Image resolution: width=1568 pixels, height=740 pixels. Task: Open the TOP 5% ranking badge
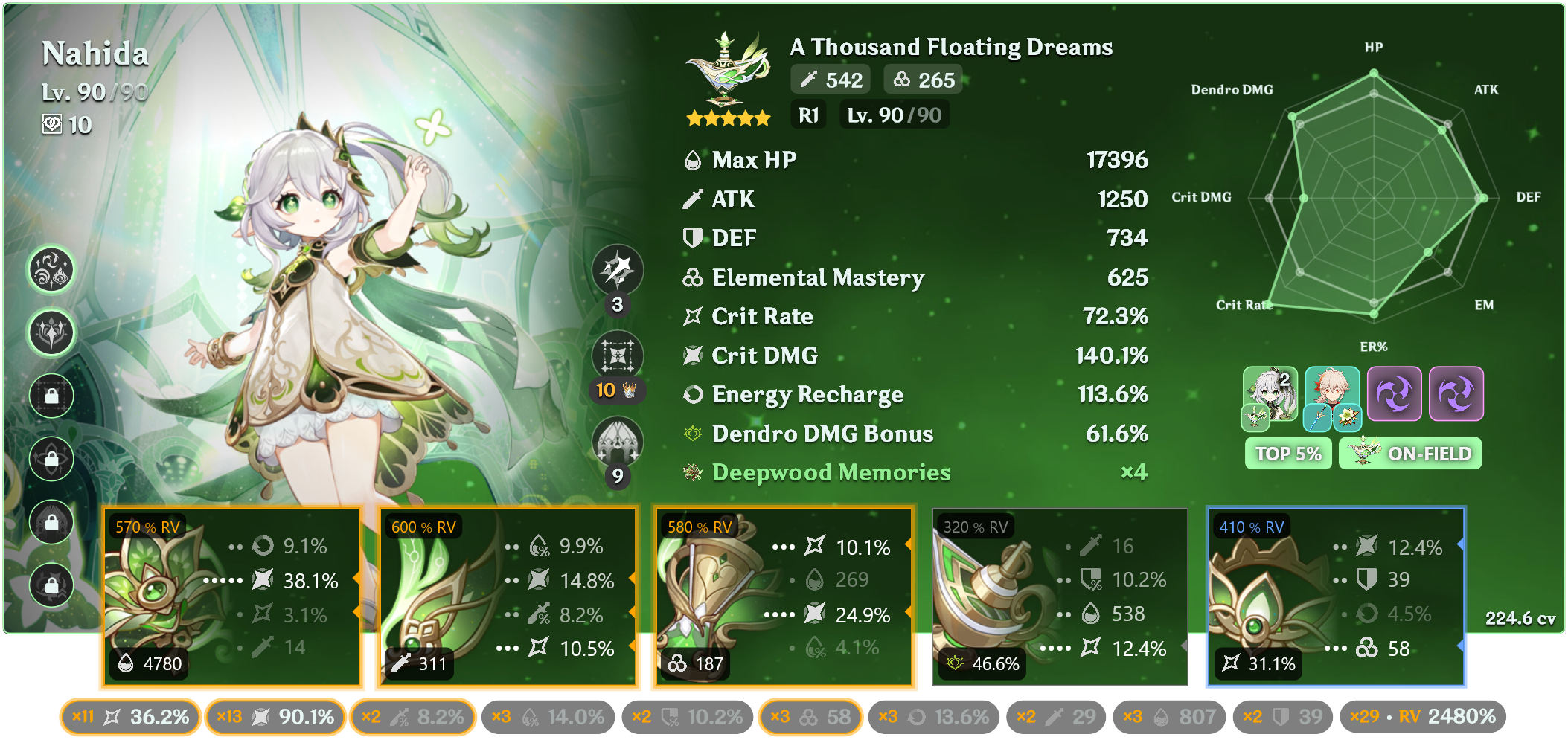point(1288,454)
